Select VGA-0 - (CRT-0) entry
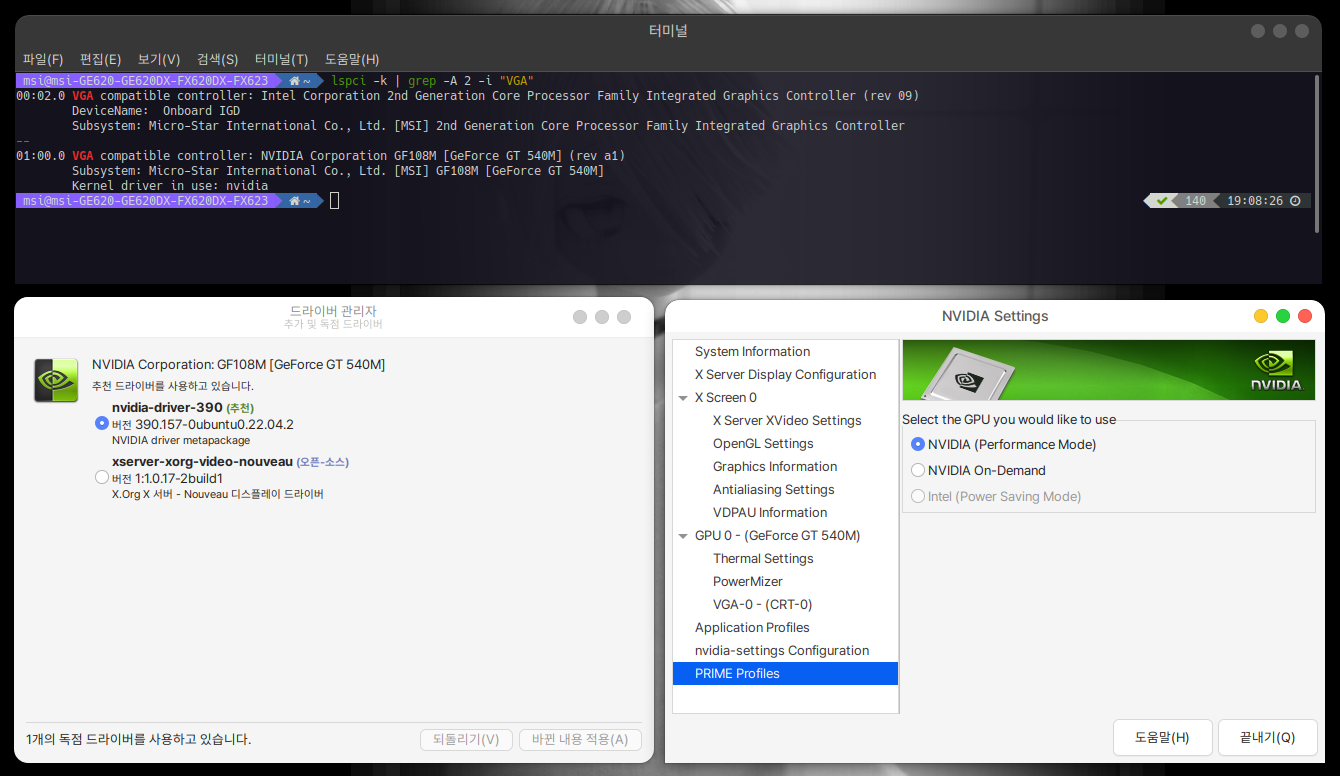Screen dimensions: 1340x776 pyautogui.click(x=762, y=605)
